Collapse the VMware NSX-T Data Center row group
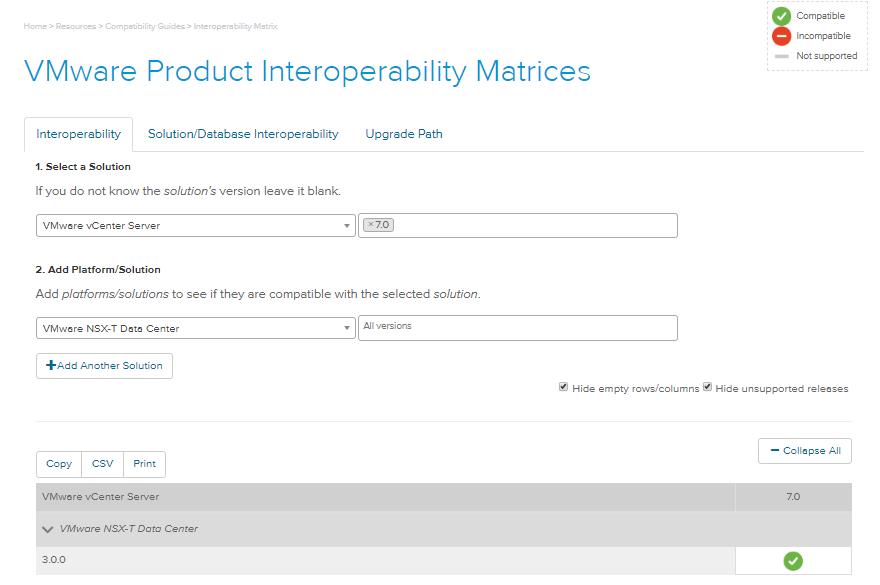880x585 pixels. coord(48,529)
